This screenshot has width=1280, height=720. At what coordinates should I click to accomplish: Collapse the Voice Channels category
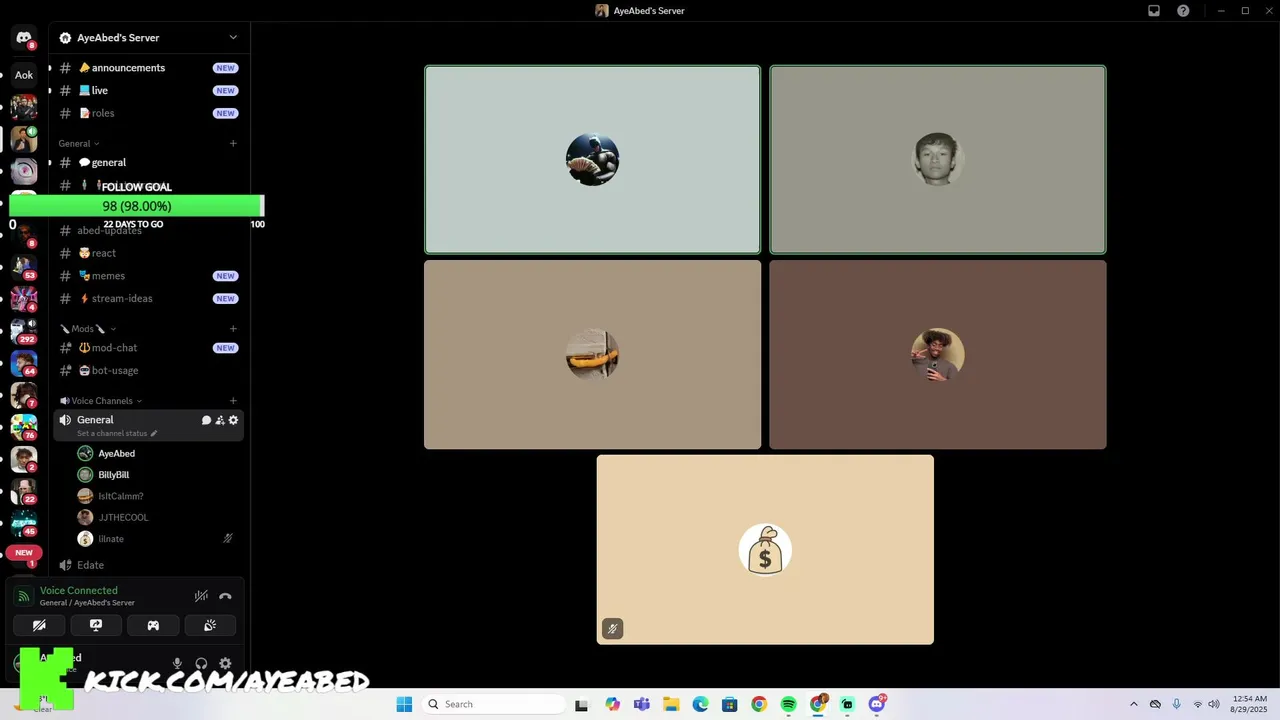[100, 401]
